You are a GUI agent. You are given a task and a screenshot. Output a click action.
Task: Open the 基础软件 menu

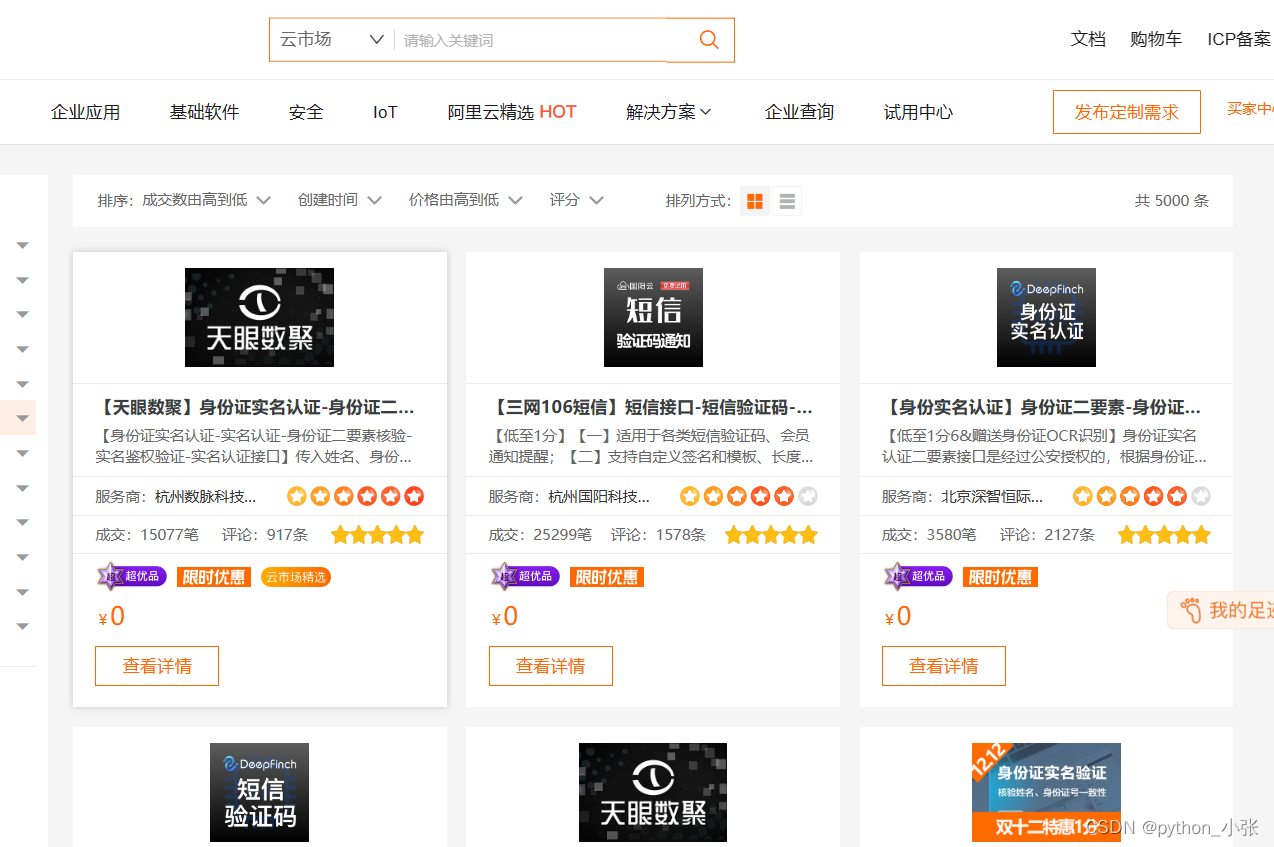pyautogui.click(x=204, y=112)
